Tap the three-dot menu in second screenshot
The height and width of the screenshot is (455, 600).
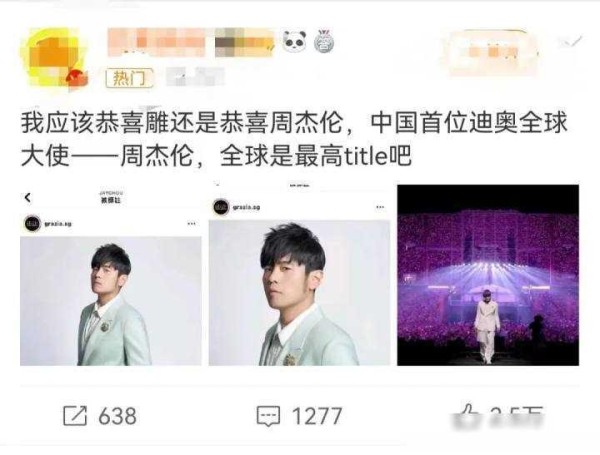click(380, 207)
